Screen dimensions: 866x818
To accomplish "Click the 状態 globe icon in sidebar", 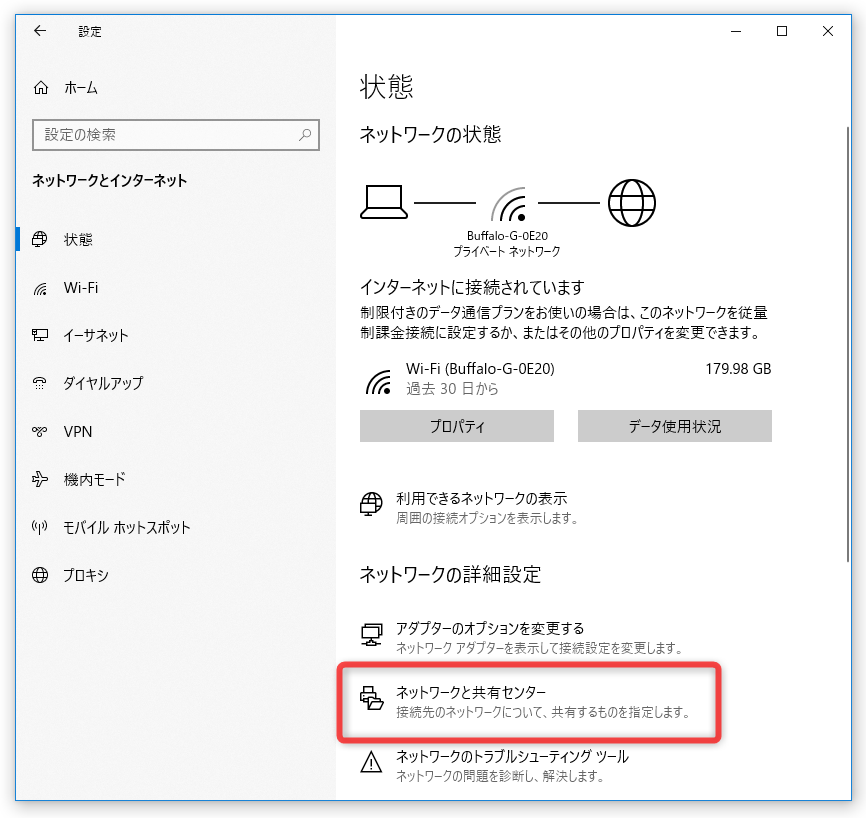I will [39, 239].
